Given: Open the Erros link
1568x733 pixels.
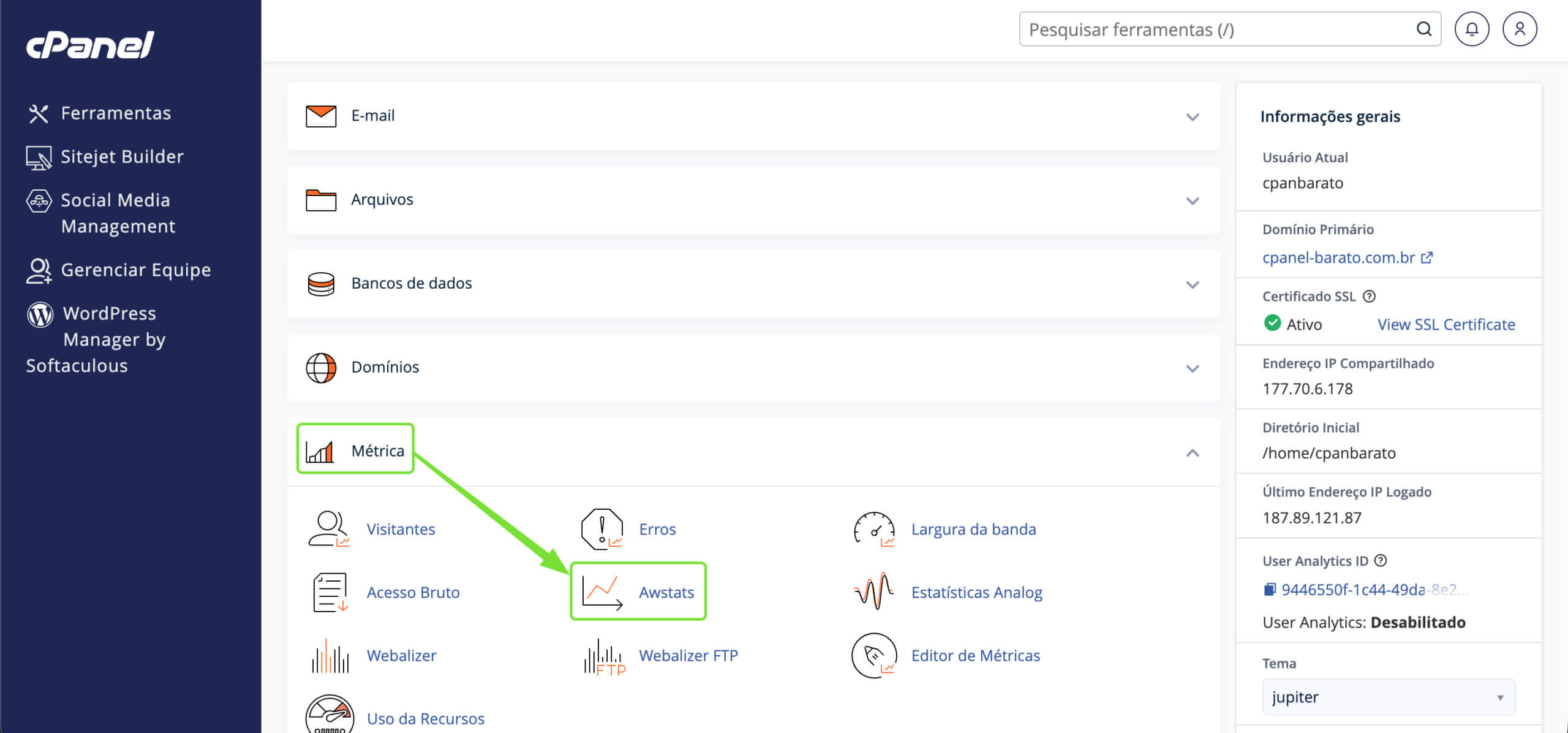Looking at the screenshot, I should [x=657, y=529].
